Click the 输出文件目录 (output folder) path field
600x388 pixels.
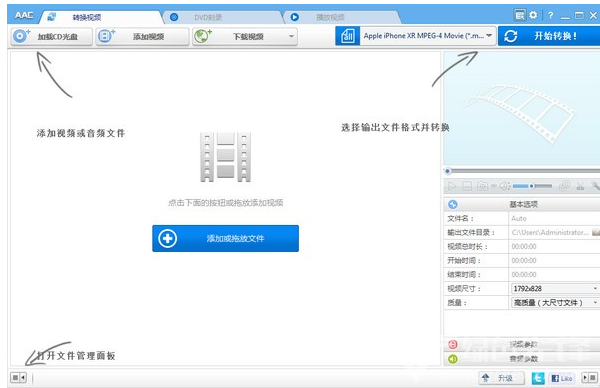pyautogui.click(x=549, y=232)
